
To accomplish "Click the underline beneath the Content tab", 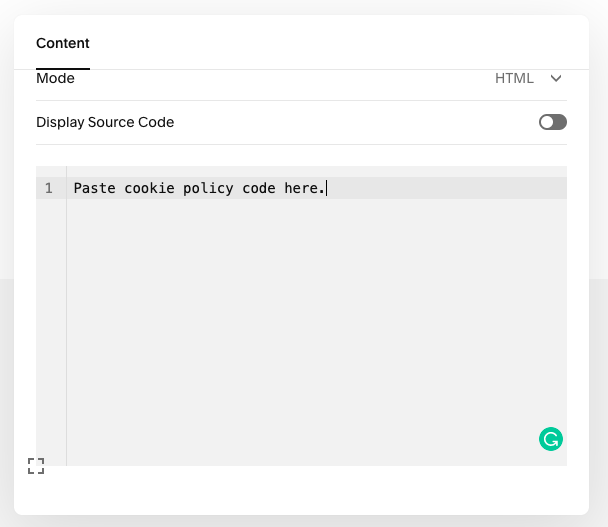I will [x=63, y=69].
